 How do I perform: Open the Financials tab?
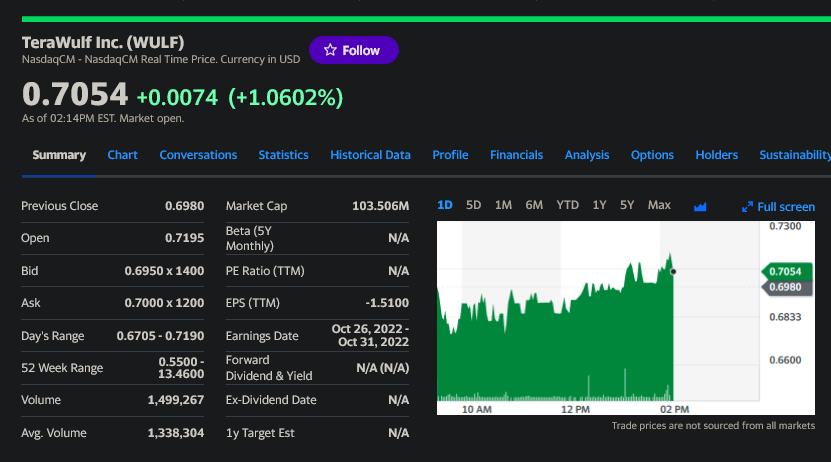516,155
